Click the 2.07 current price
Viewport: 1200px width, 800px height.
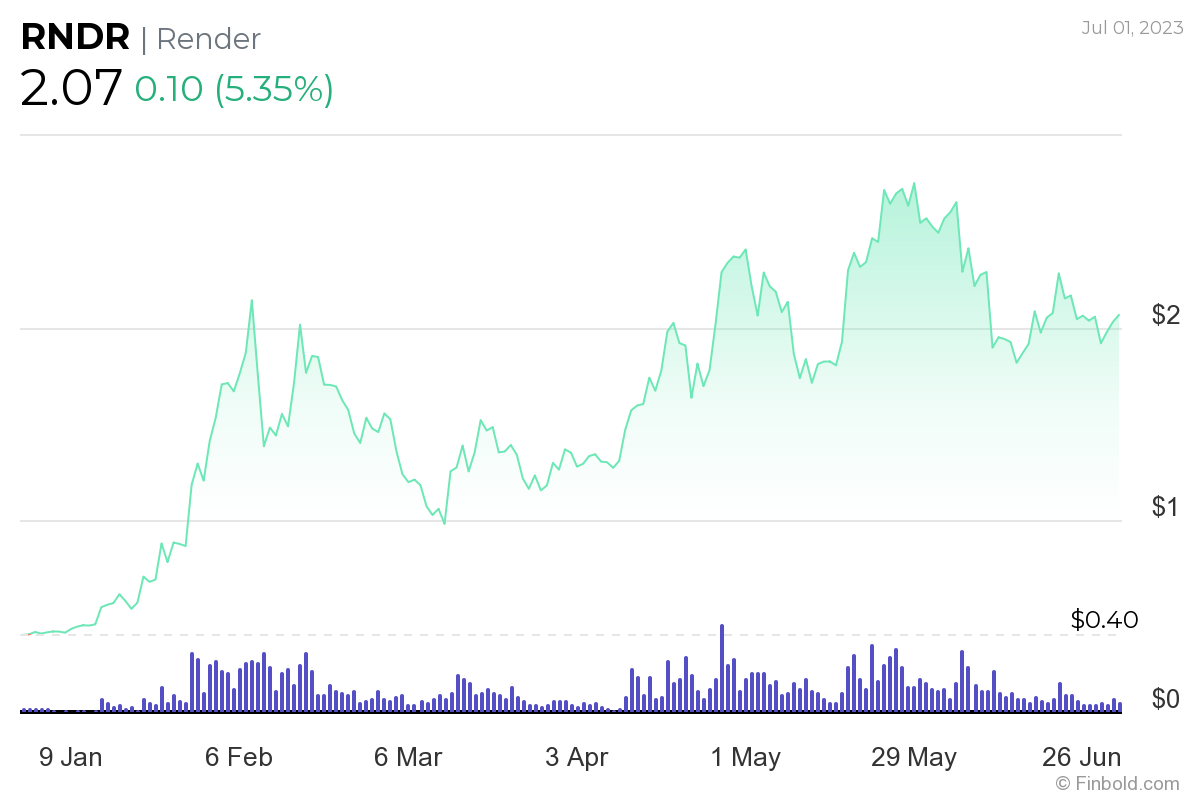71,88
